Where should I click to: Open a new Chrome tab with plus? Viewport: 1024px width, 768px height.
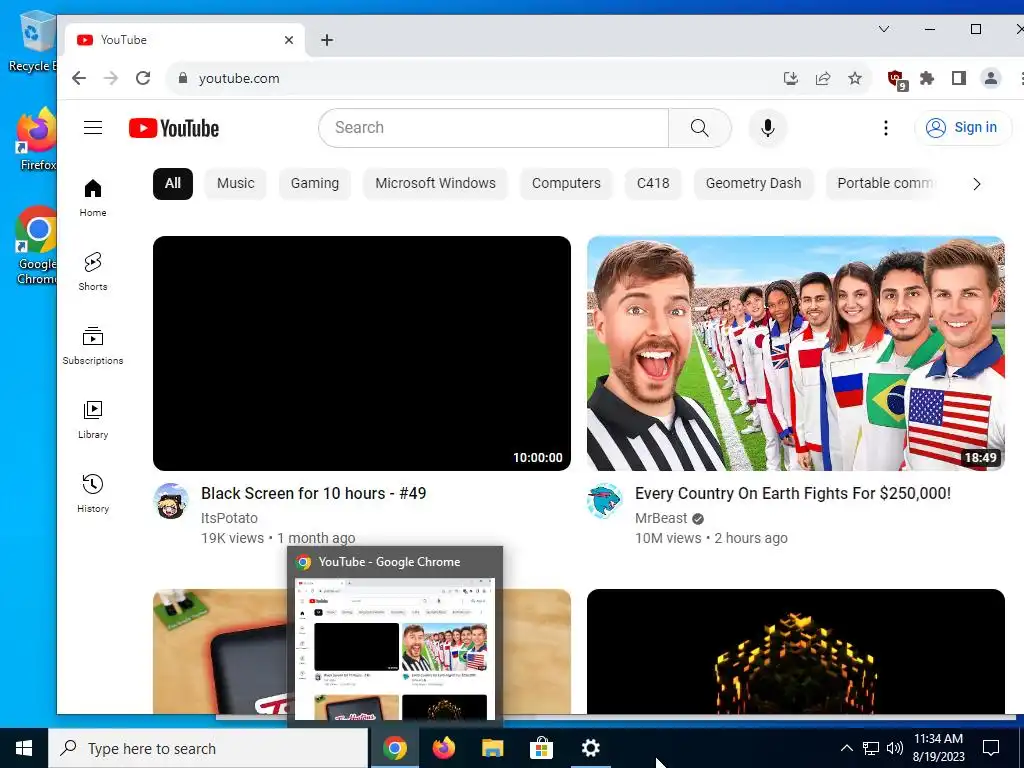pos(327,40)
